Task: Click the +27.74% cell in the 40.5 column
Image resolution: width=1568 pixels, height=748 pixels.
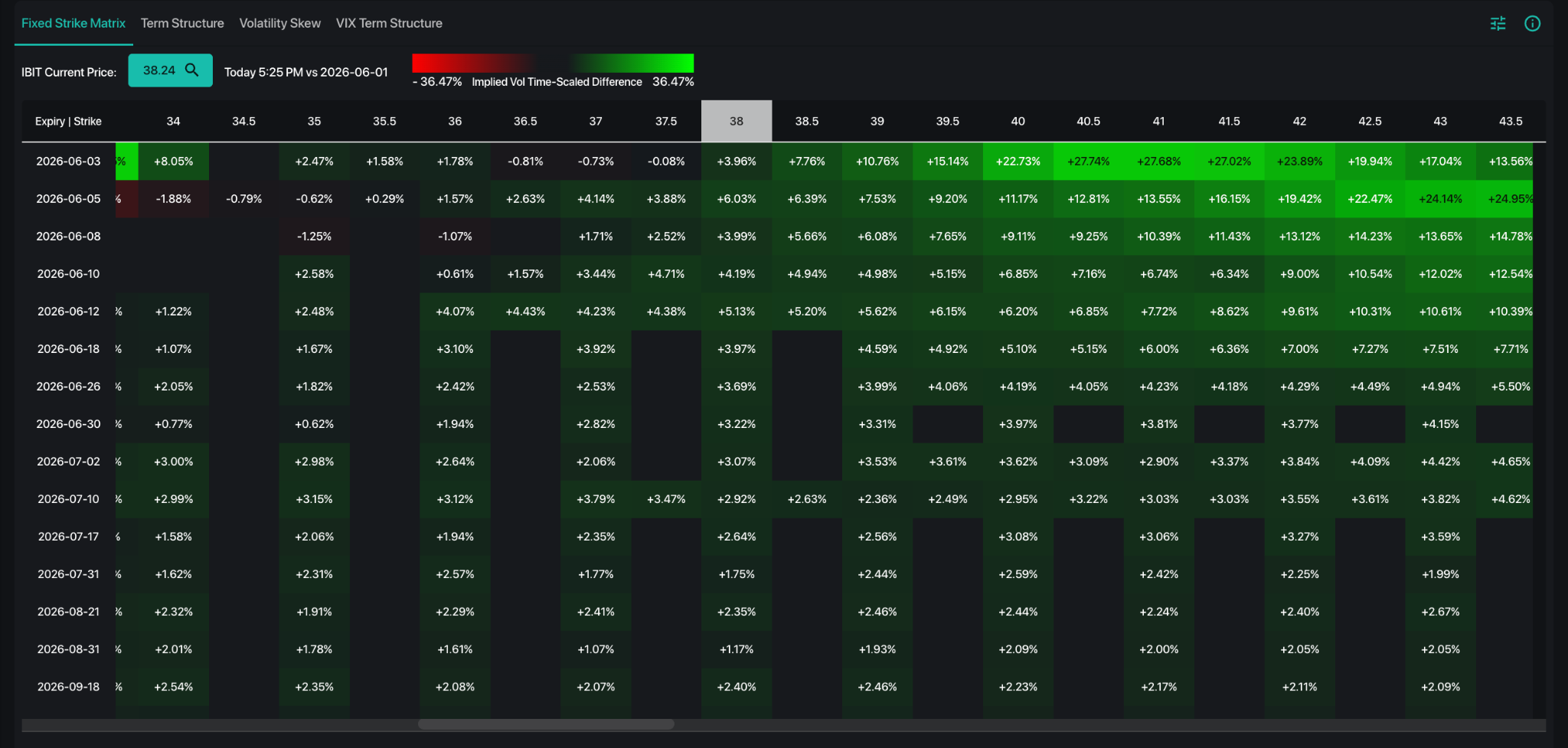Action: tap(1089, 162)
